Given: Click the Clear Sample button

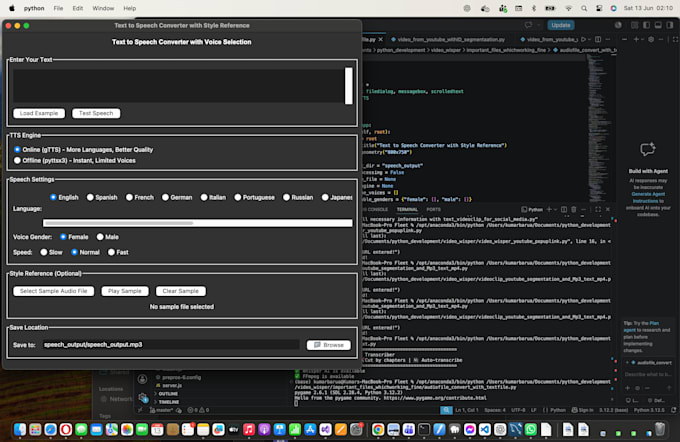Looking at the screenshot, I should pyautogui.click(x=180, y=291).
